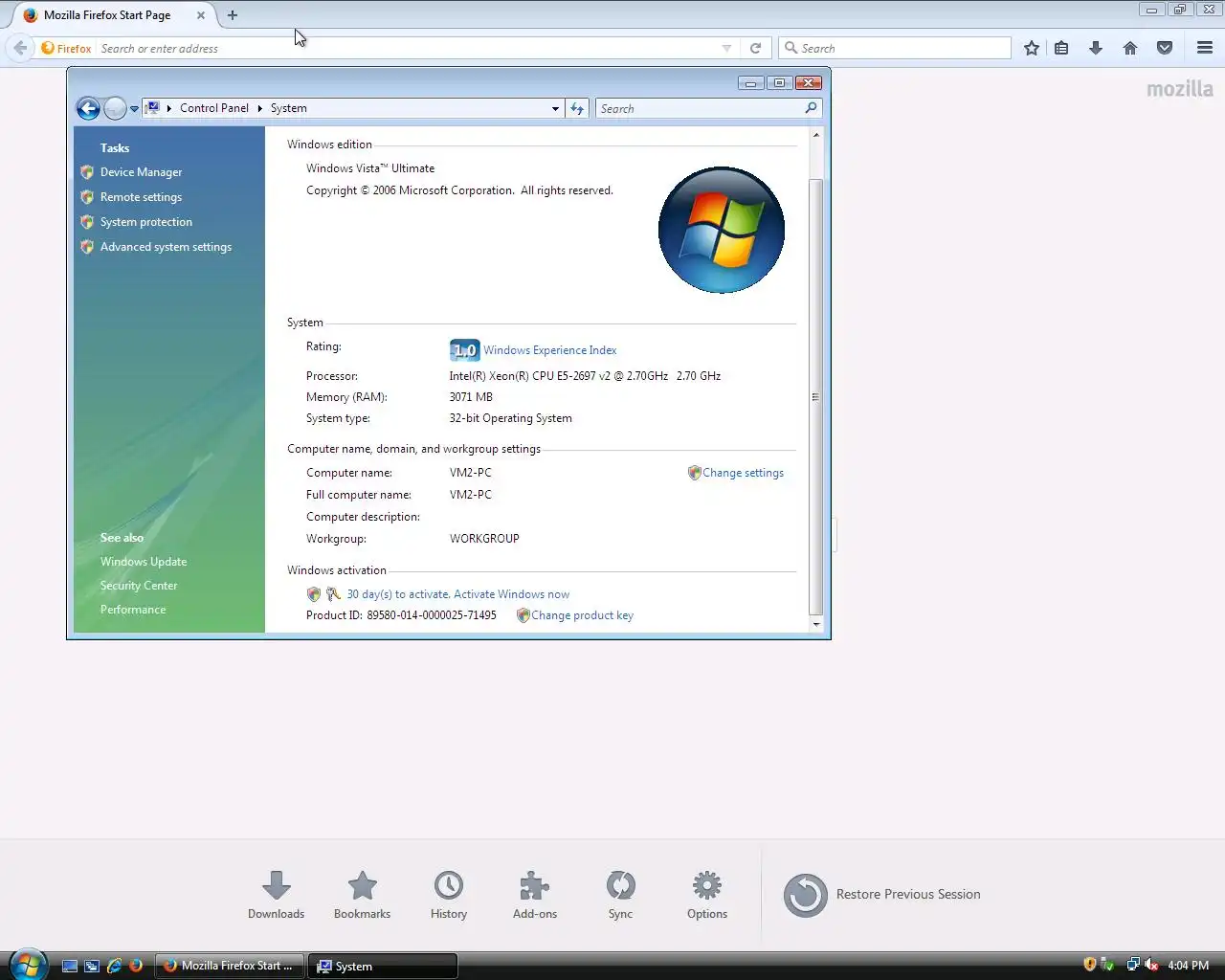
Task: Click Switch between windows quick launch icon
Action: click(92, 967)
